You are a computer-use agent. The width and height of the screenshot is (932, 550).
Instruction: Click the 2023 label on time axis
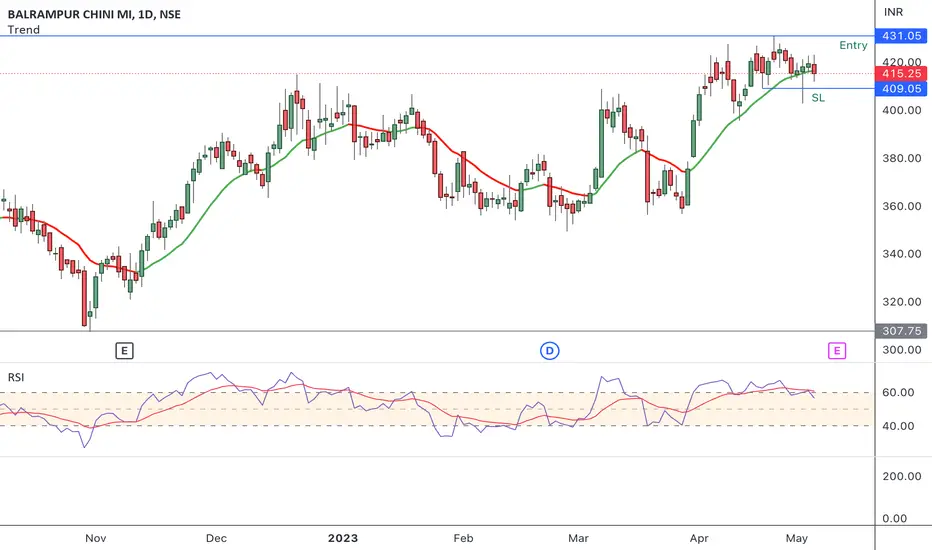343,538
